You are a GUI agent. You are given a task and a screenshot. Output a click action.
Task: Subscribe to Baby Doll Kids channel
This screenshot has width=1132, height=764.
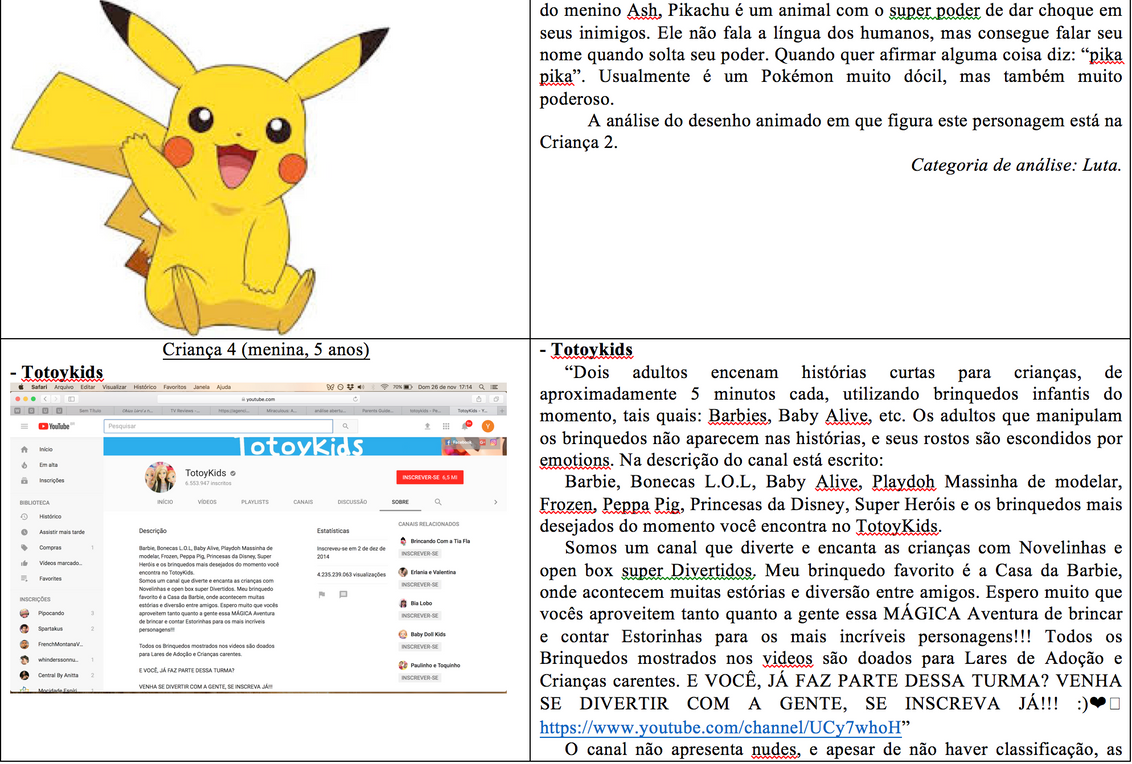(420, 647)
